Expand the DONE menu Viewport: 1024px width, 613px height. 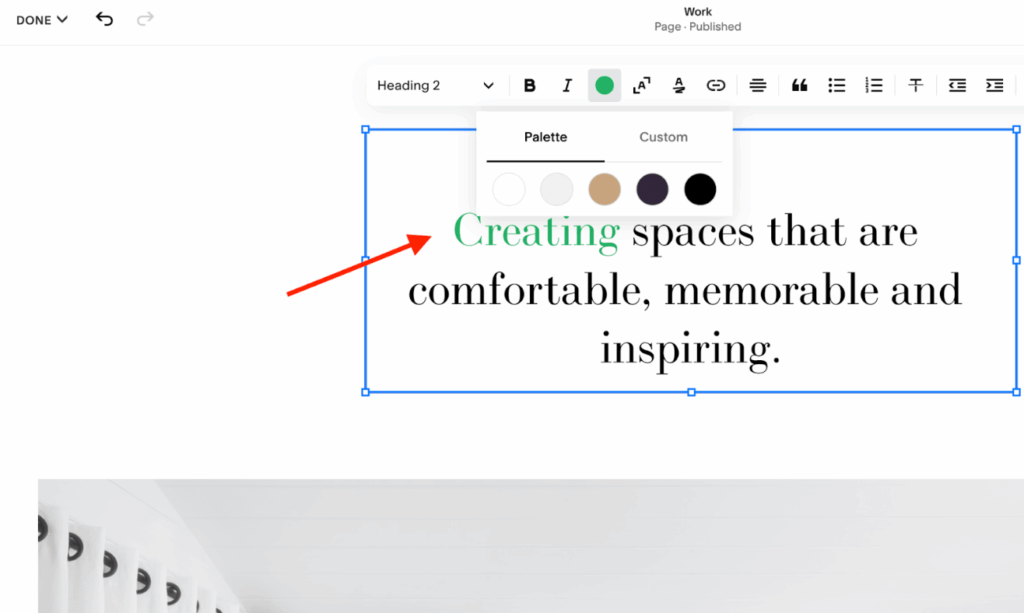[42, 20]
